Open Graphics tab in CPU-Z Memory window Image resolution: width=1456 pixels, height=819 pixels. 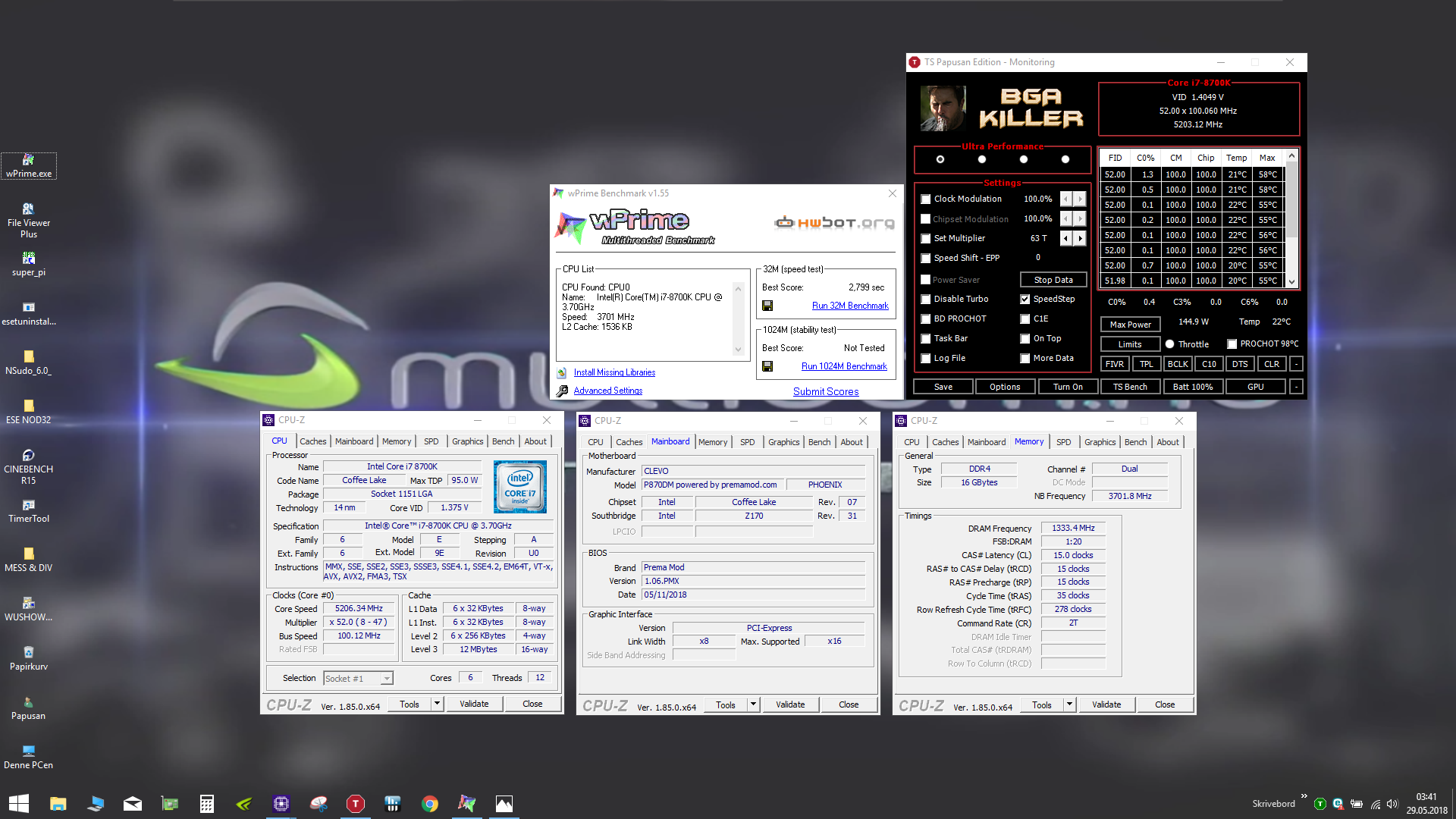[x=1100, y=442]
